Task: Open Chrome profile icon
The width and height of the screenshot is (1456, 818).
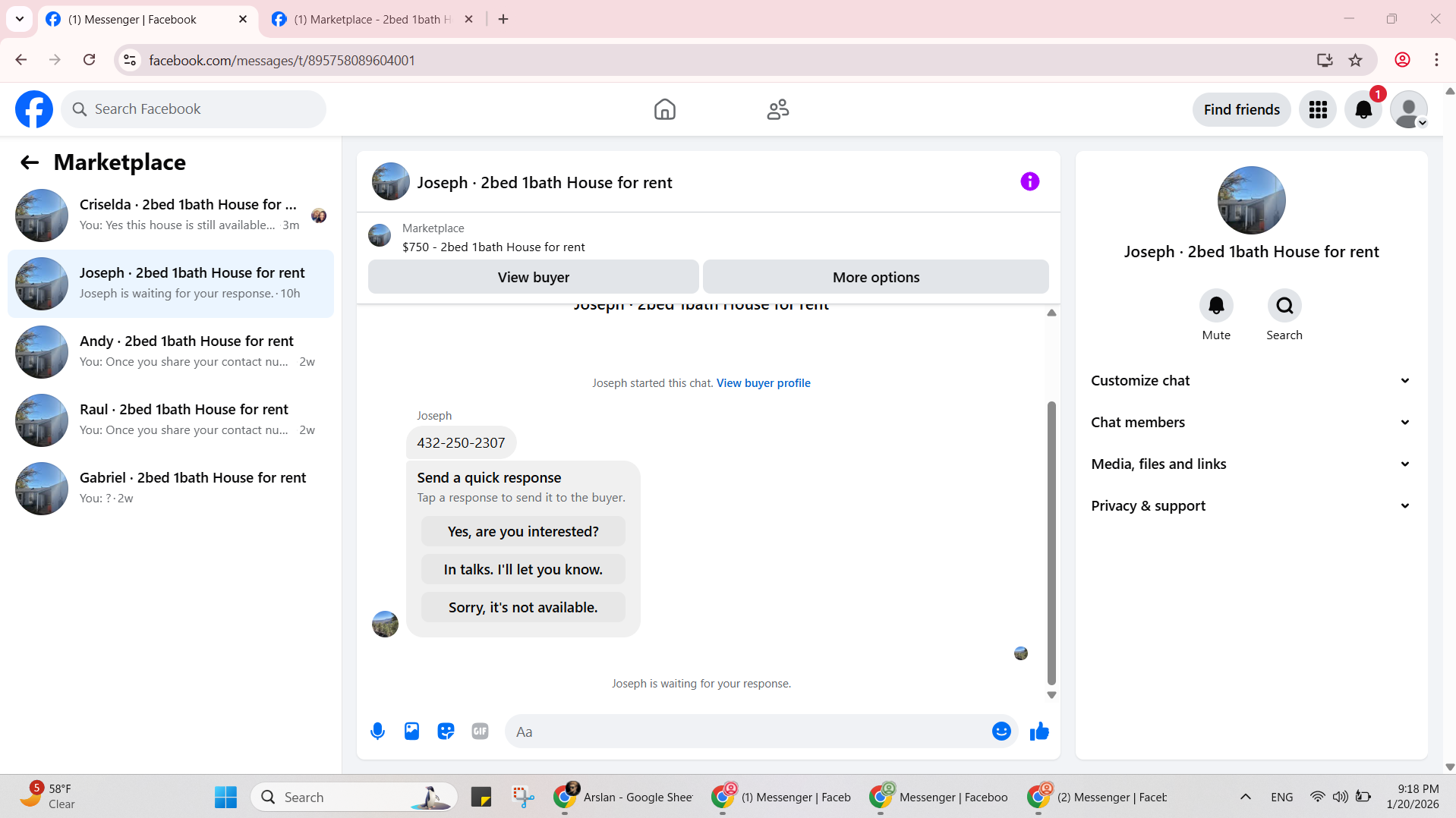Action: click(x=1402, y=60)
